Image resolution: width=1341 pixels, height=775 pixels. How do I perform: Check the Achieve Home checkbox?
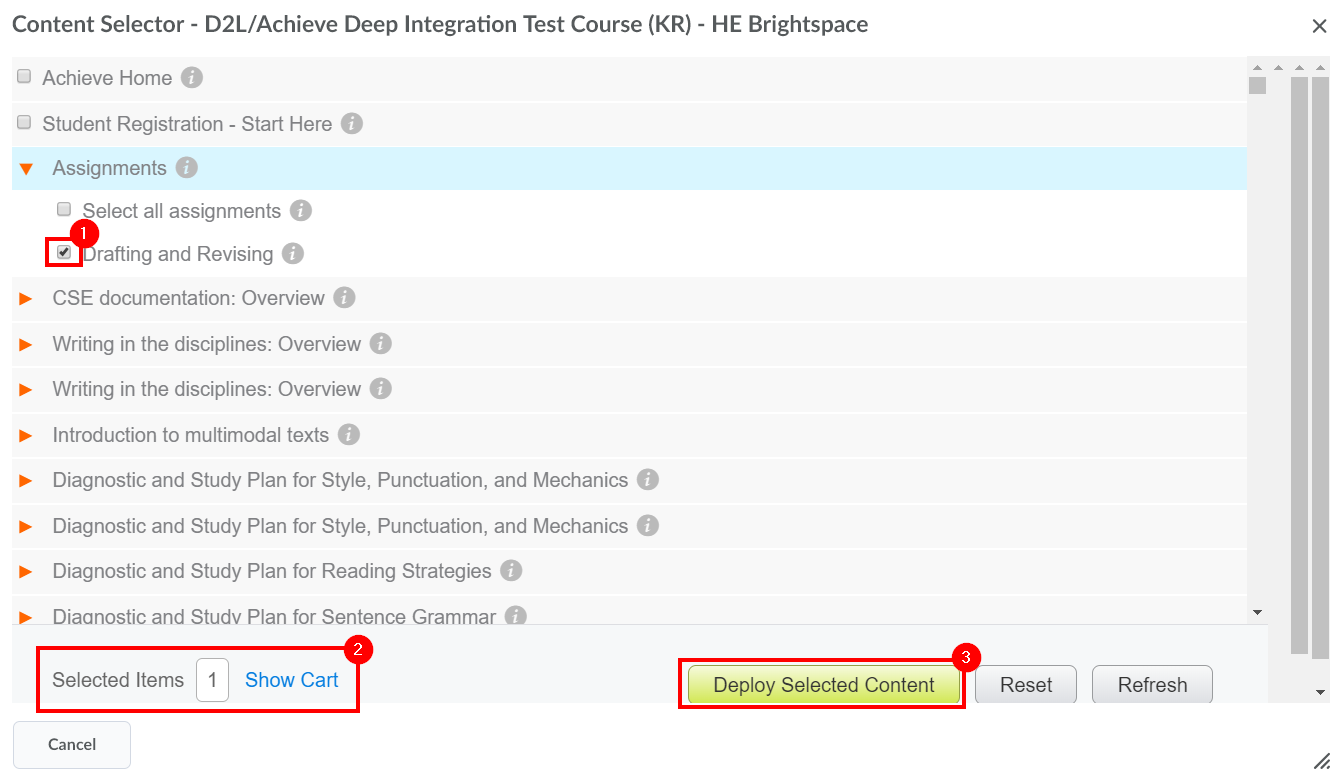(23, 76)
